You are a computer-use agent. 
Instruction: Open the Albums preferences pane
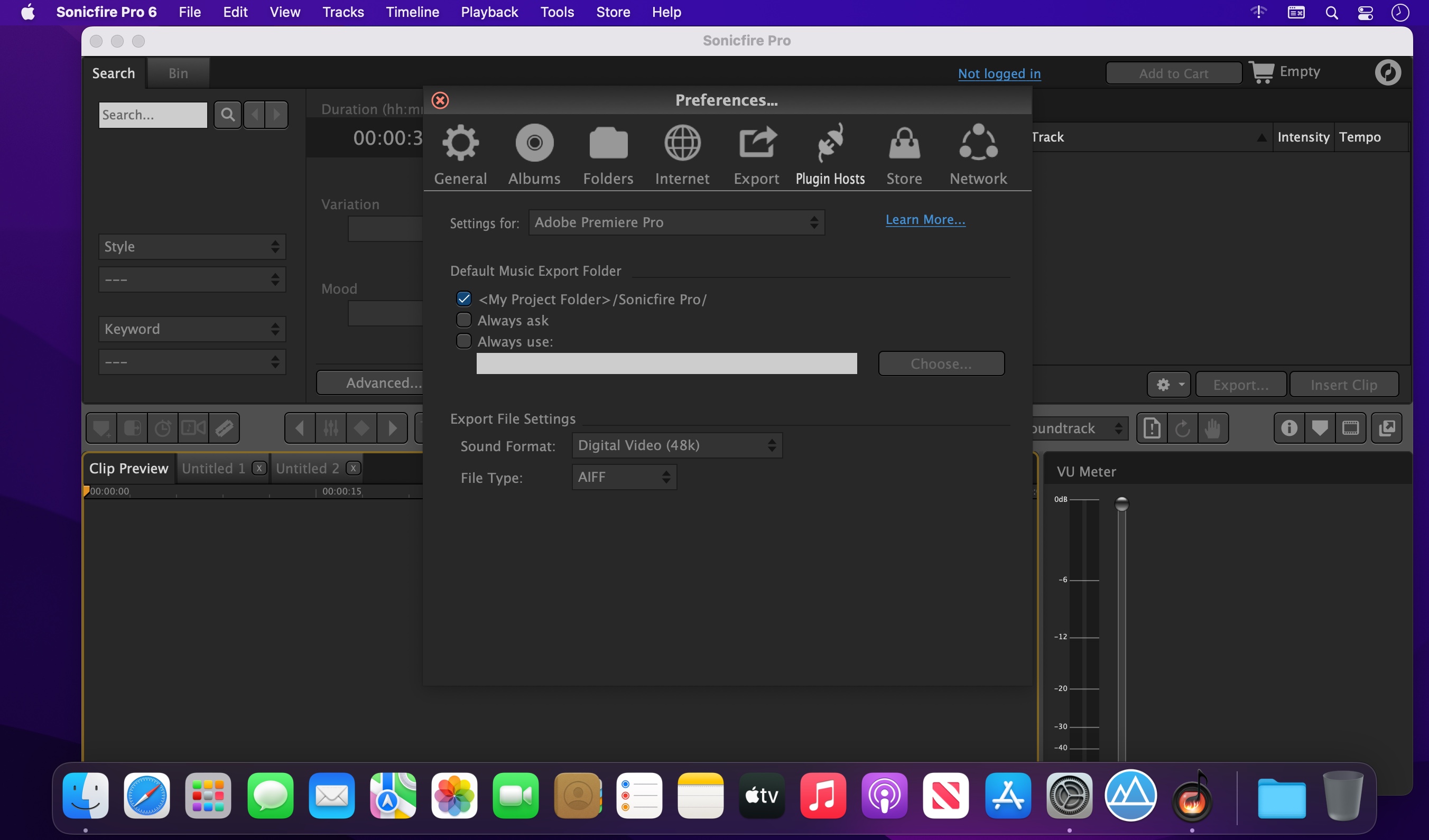pyautogui.click(x=534, y=154)
